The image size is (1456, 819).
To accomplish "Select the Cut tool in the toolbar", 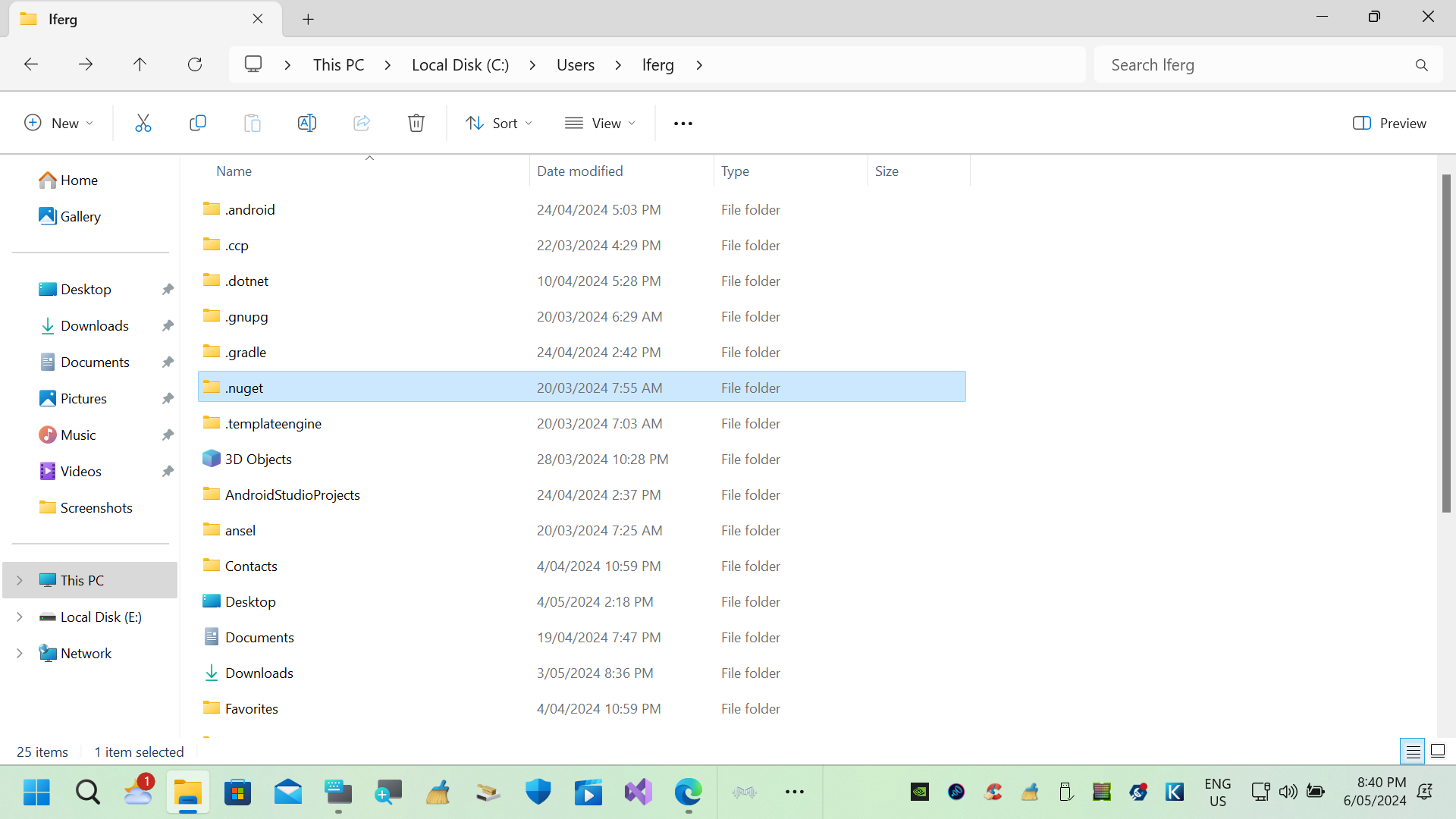I will point(143,122).
